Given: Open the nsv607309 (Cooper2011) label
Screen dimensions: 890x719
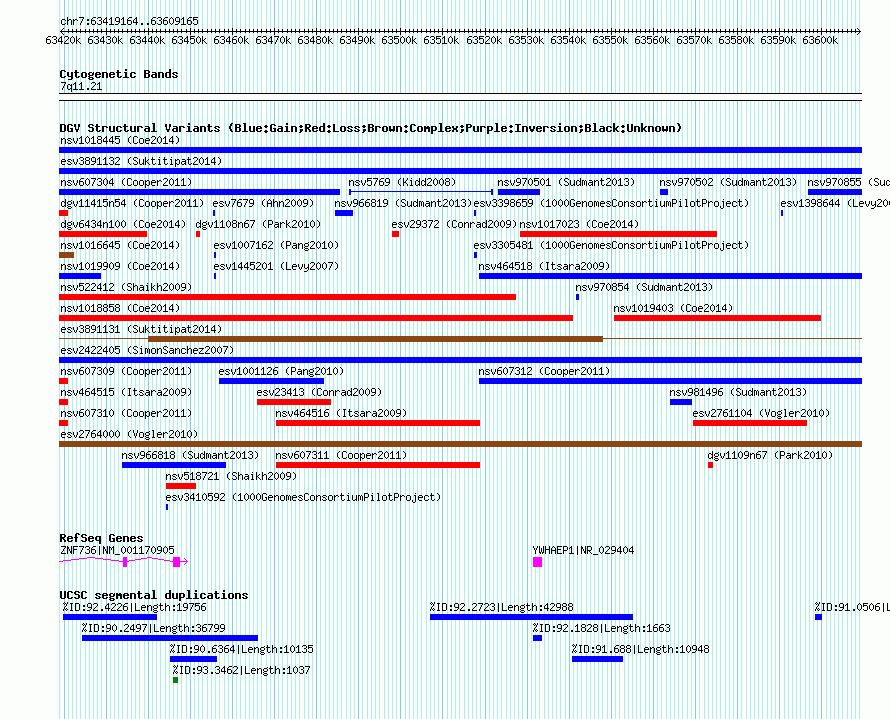Looking at the screenshot, I should click(x=126, y=371).
